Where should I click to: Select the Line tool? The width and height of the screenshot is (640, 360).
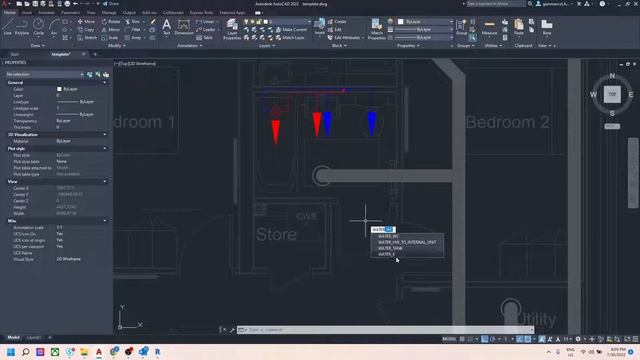click(7, 27)
